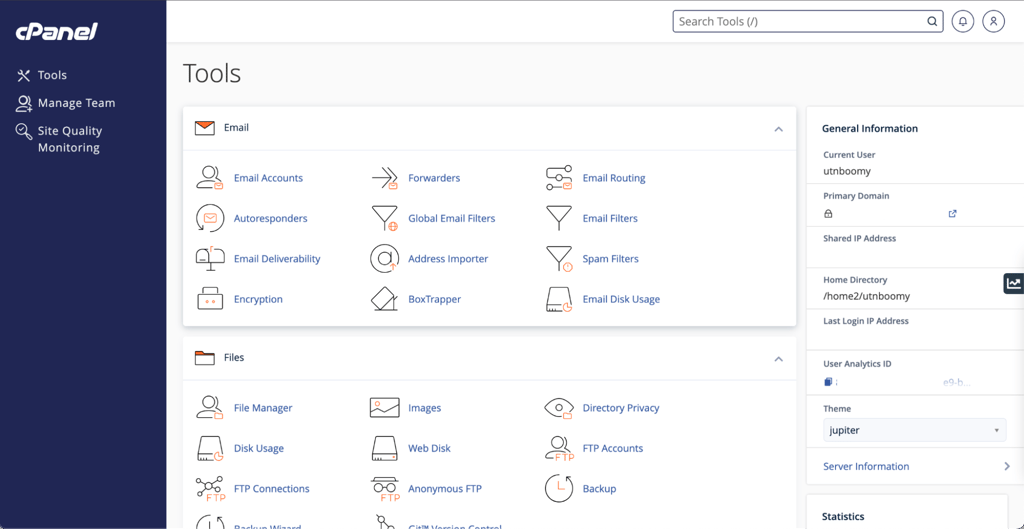Image resolution: width=1024 pixels, height=529 pixels.
Task: Click the Statistics panel heading
Action: coord(843,516)
